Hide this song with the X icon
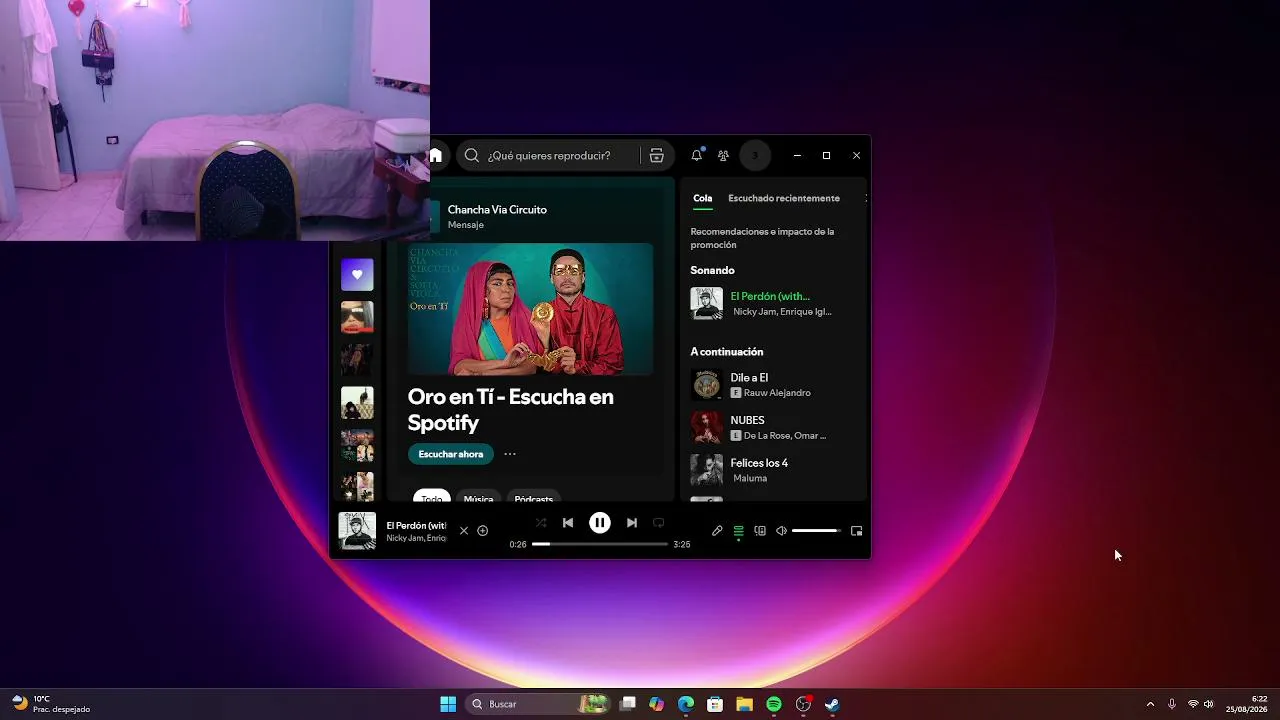Viewport: 1280px width, 720px height. click(x=463, y=531)
